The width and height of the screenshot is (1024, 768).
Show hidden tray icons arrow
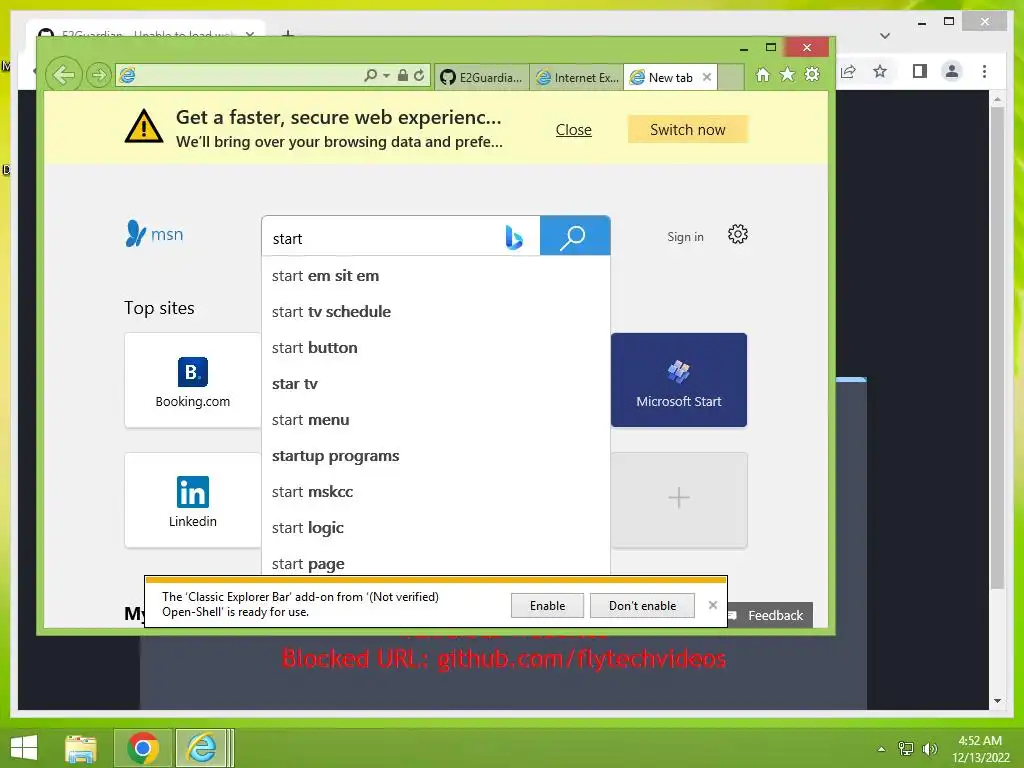[x=882, y=749]
